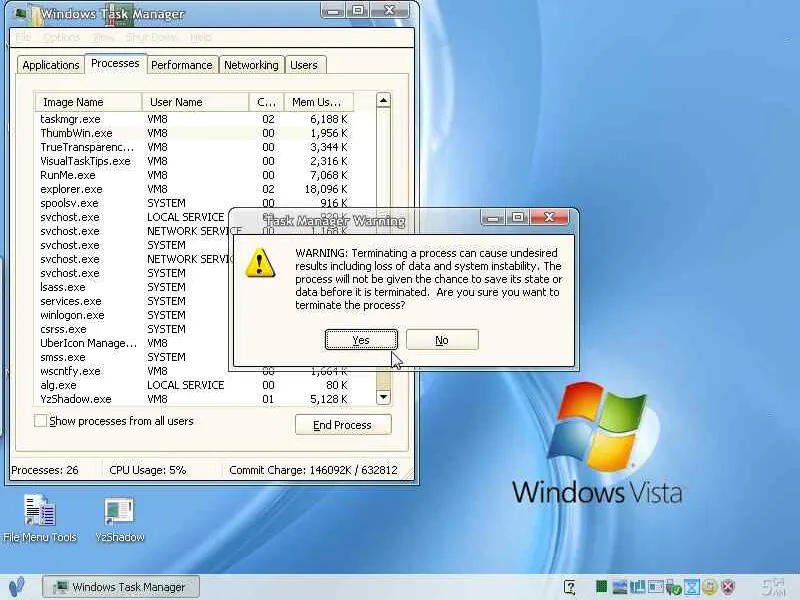Click the blue window-stack tray icon
Viewport: 800px width, 600px height.
point(637,587)
